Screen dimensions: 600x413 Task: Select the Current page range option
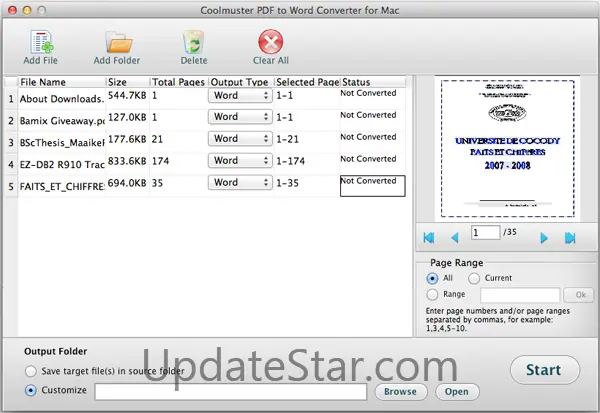[474, 278]
